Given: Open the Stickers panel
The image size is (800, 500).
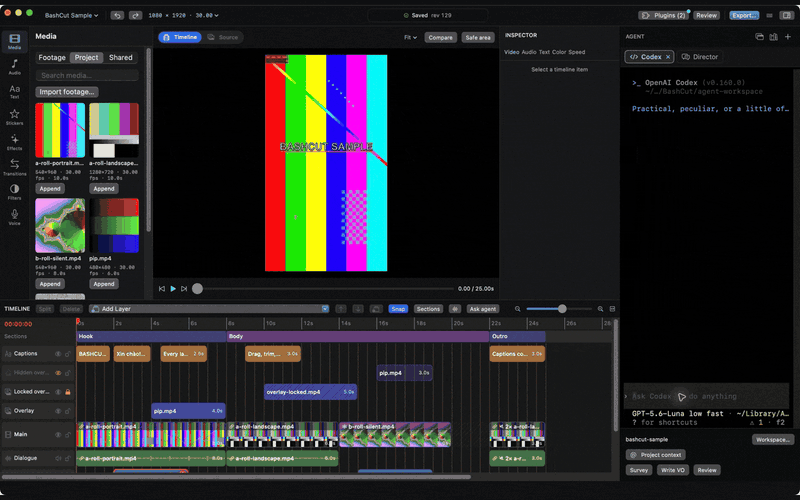Looking at the screenshot, I should [14, 117].
